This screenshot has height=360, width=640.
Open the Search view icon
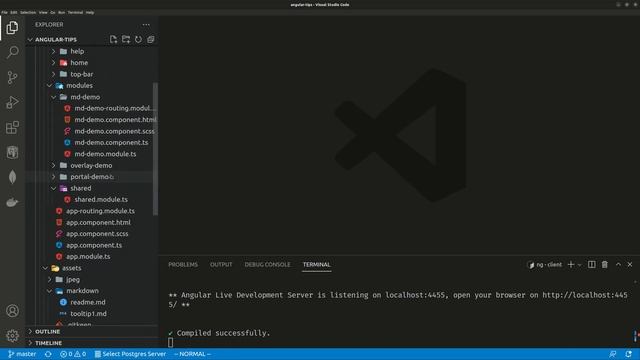(x=12, y=52)
